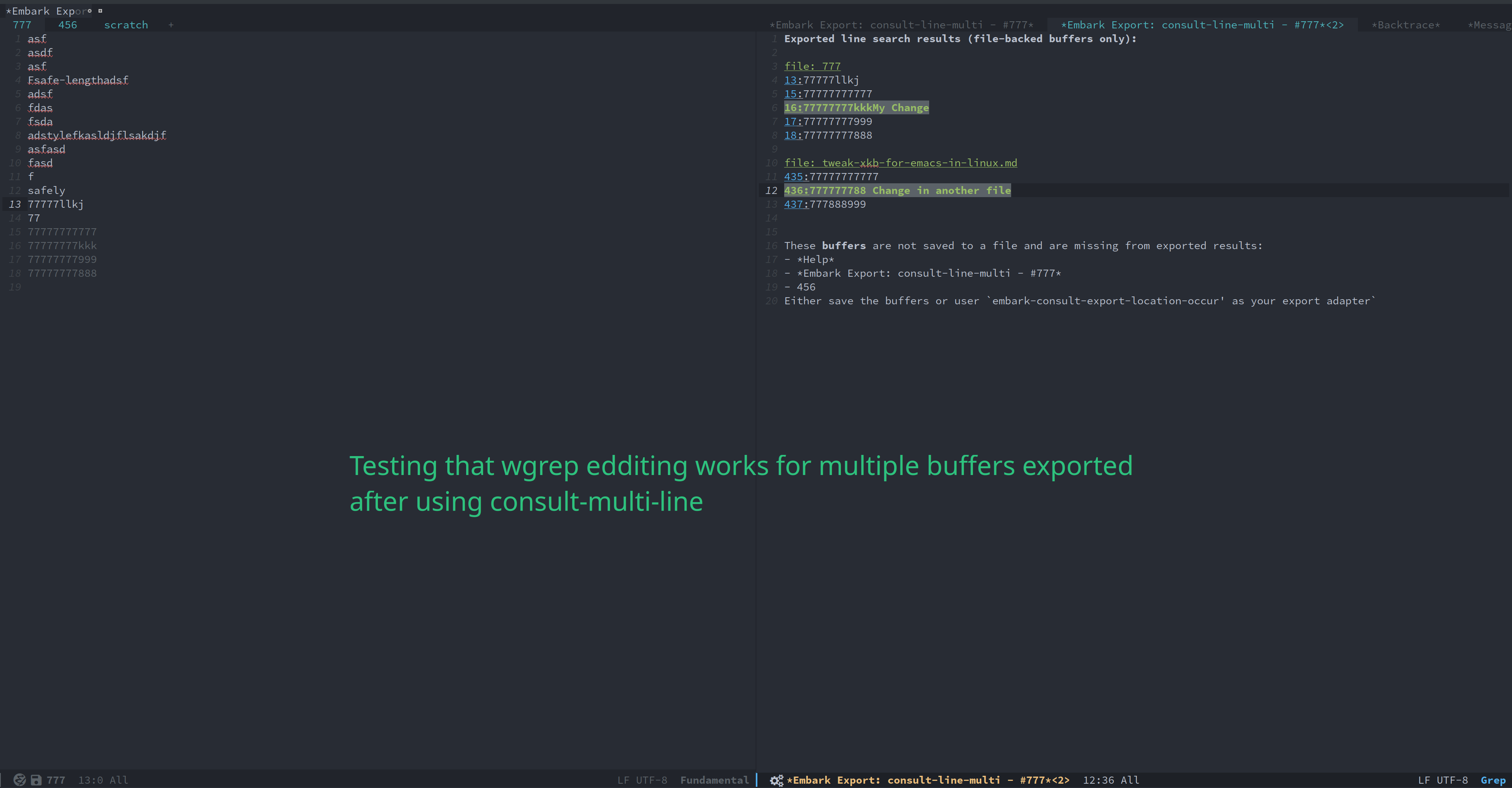This screenshot has height=788, width=1512.
Task: Jump to match line 435 link
Action: [x=795, y=176]
